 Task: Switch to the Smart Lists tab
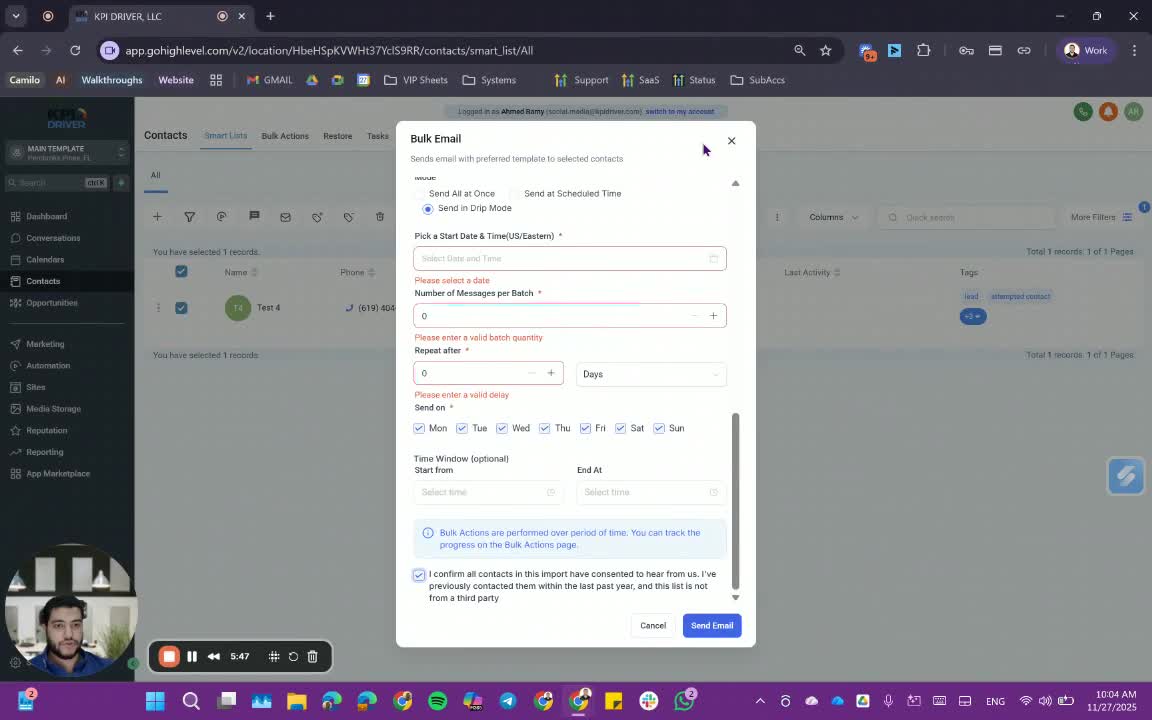(226, 136)
